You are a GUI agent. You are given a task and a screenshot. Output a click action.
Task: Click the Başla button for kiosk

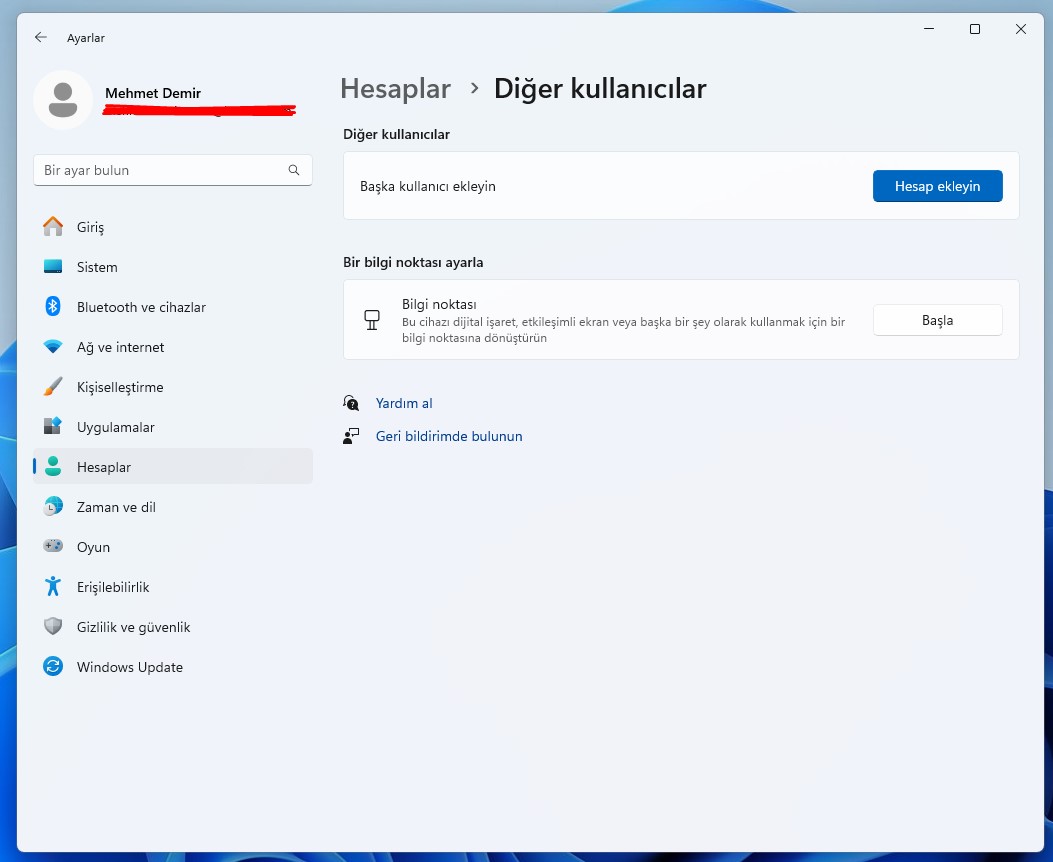(937, 320)
